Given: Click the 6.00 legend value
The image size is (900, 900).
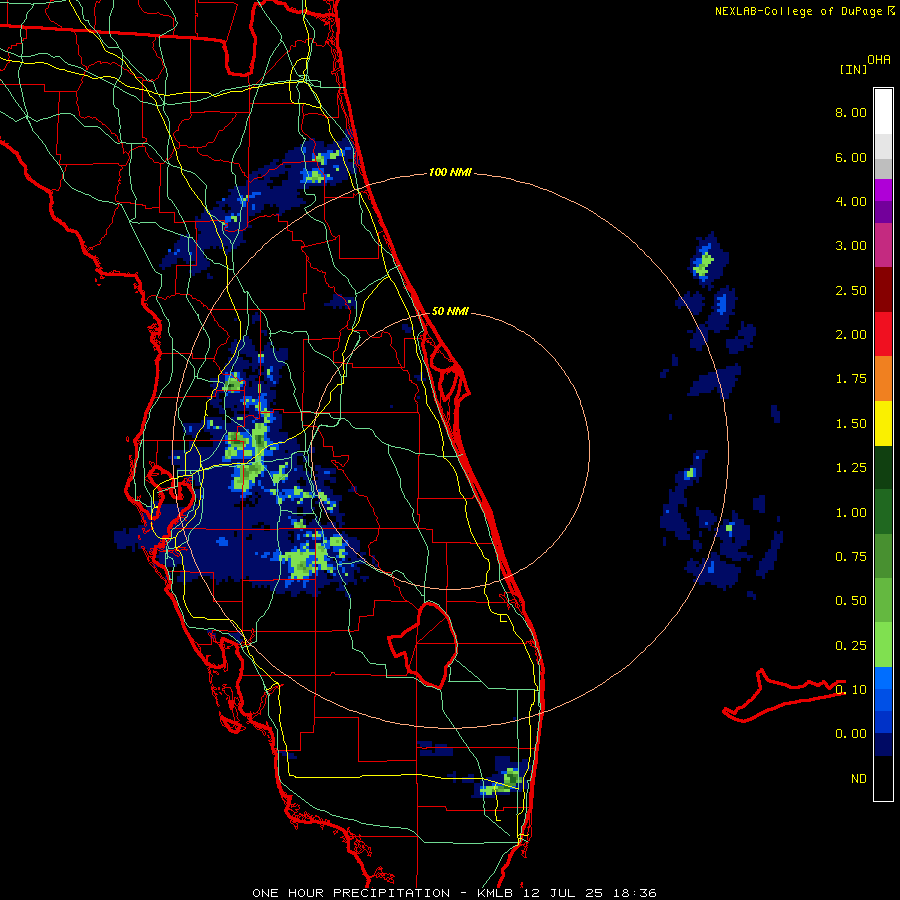Looking at the screenshot, I should (x=851, y=157).
